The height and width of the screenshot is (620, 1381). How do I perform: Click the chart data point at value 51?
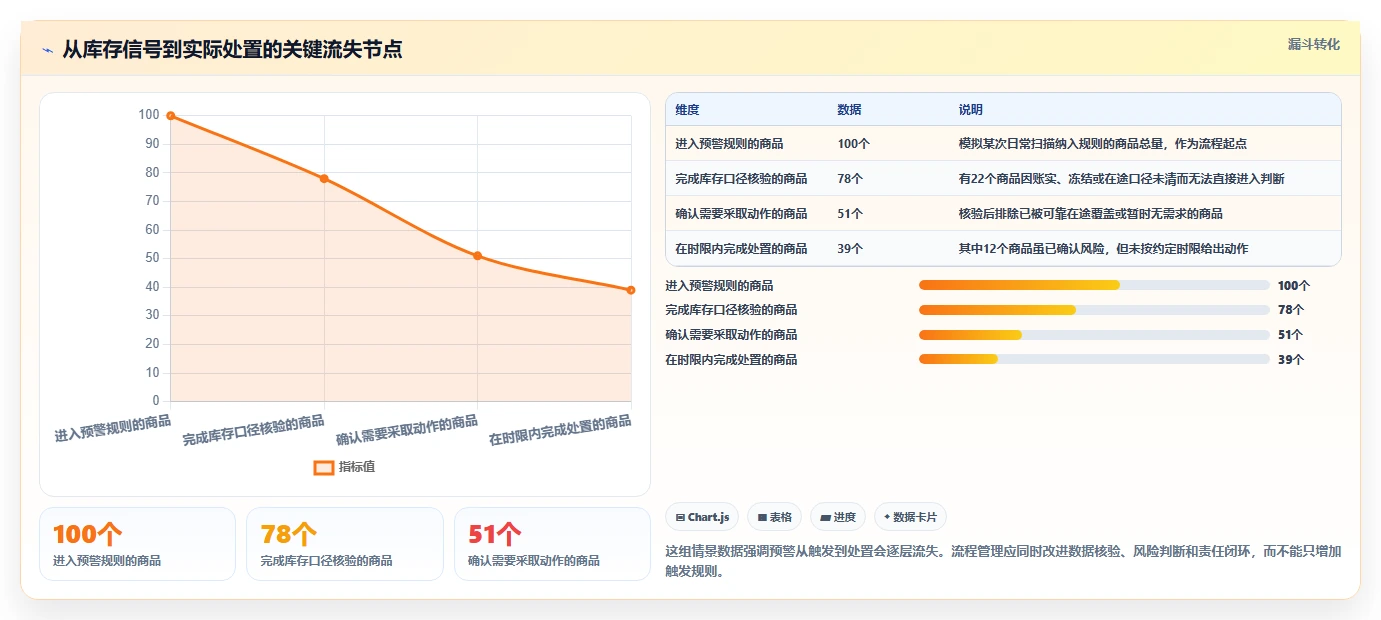point(478,256)
